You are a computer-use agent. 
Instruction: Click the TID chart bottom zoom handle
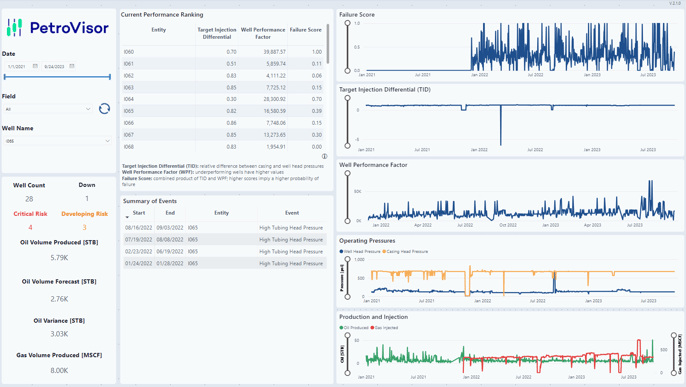click(347, 146)
